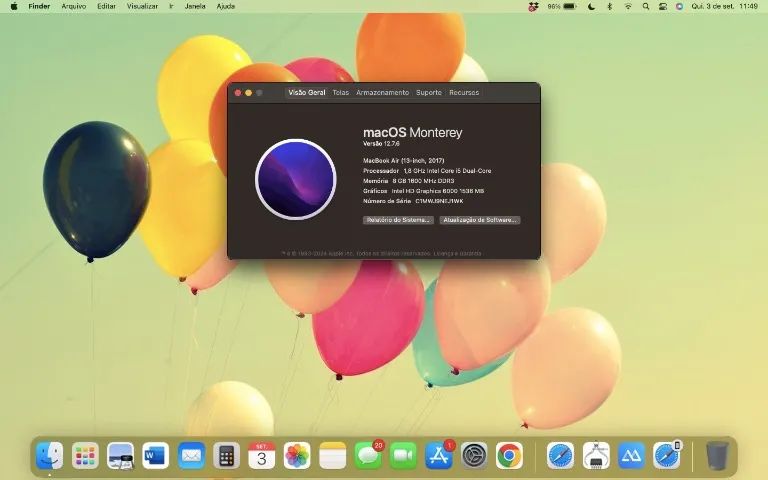Open Handoff Safari icon with phone badge

(x=667, y=456)
